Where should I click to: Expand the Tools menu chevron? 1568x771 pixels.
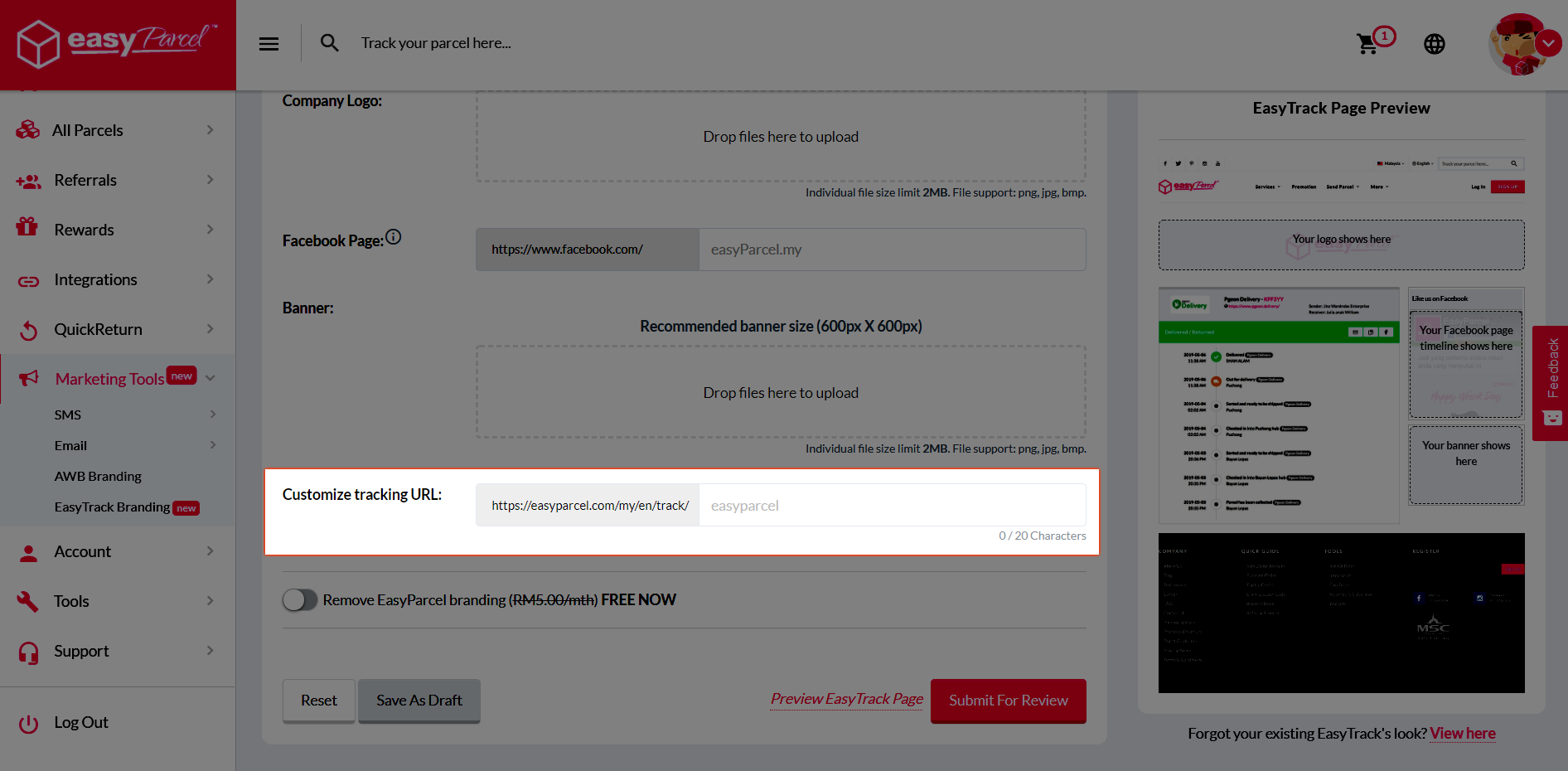tap(210, 601)
